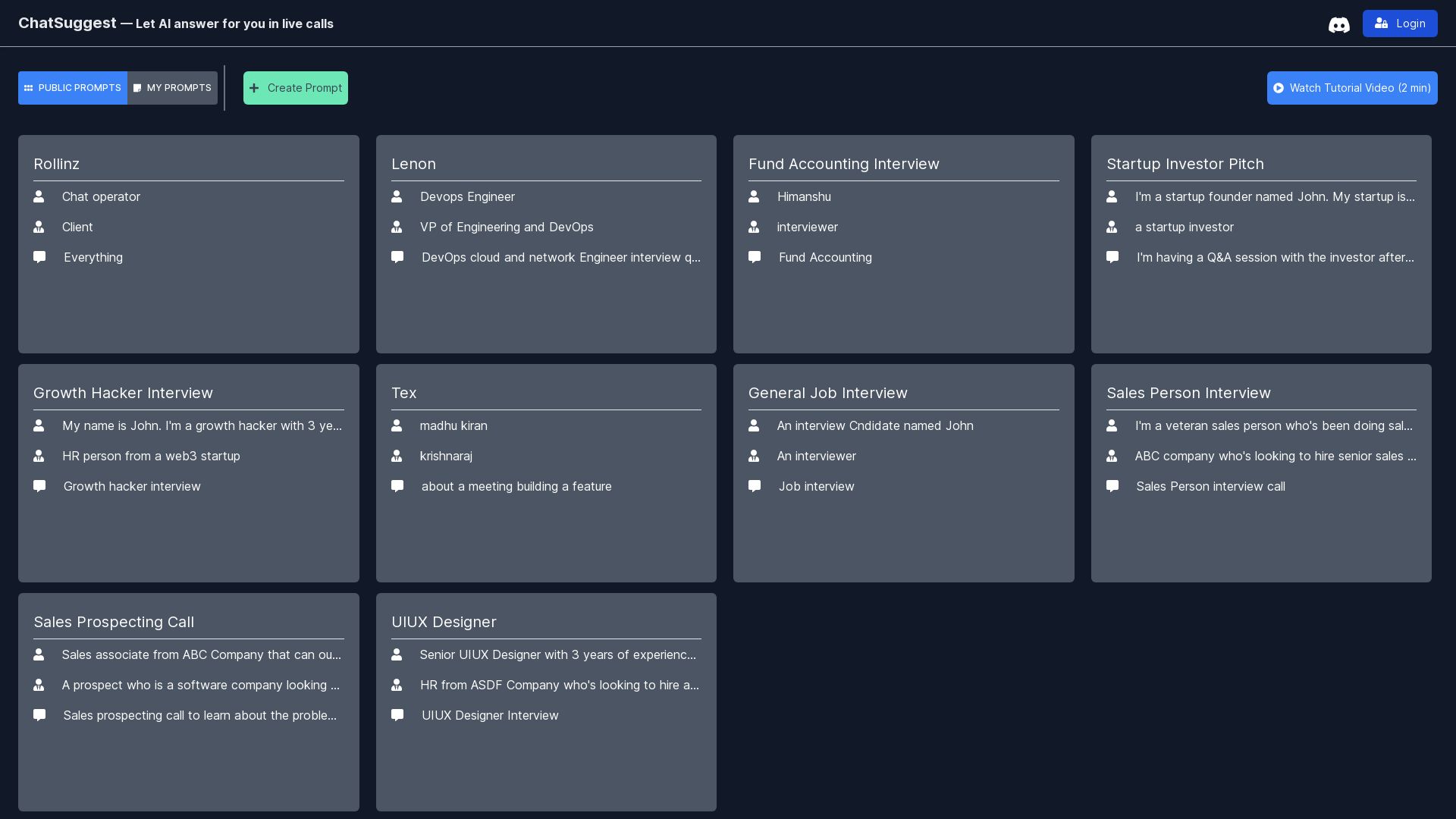The width and height of the screenshot is (1456, 819).
Task: Click the chat bubble icon beside Everything
Action: pyautogui.click(x=39, y=257)
